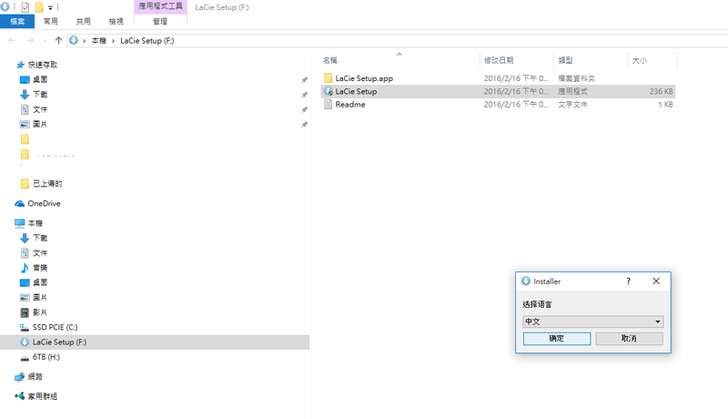Click the 236 KB size cell

[x=661, y=92]
